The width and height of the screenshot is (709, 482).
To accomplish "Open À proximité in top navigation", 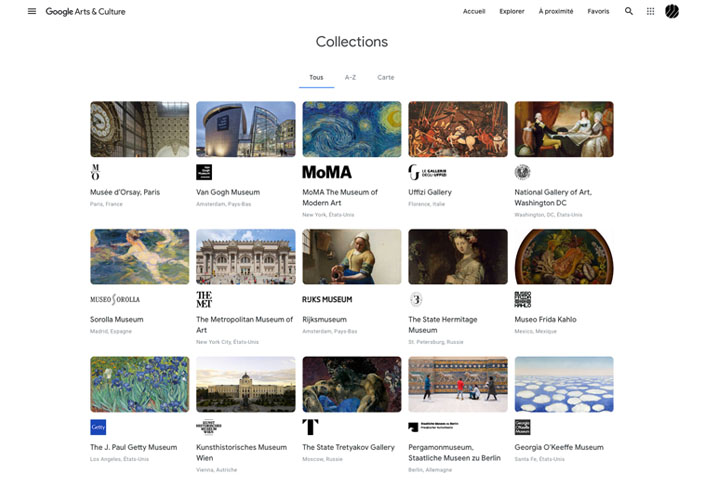I will pyautogui.click(x=556, y=11).
